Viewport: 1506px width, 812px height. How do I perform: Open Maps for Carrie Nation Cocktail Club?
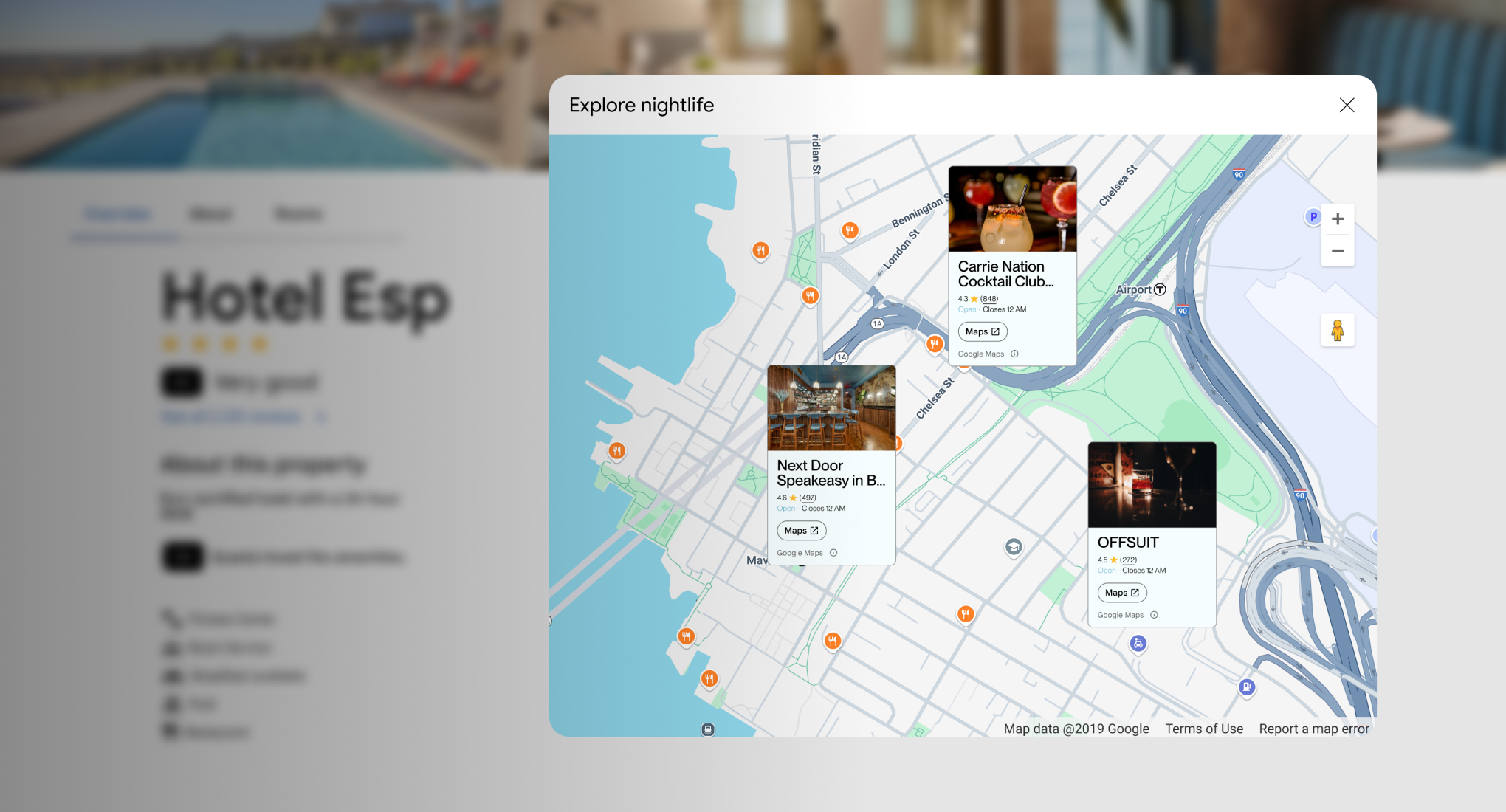(982, 331)
